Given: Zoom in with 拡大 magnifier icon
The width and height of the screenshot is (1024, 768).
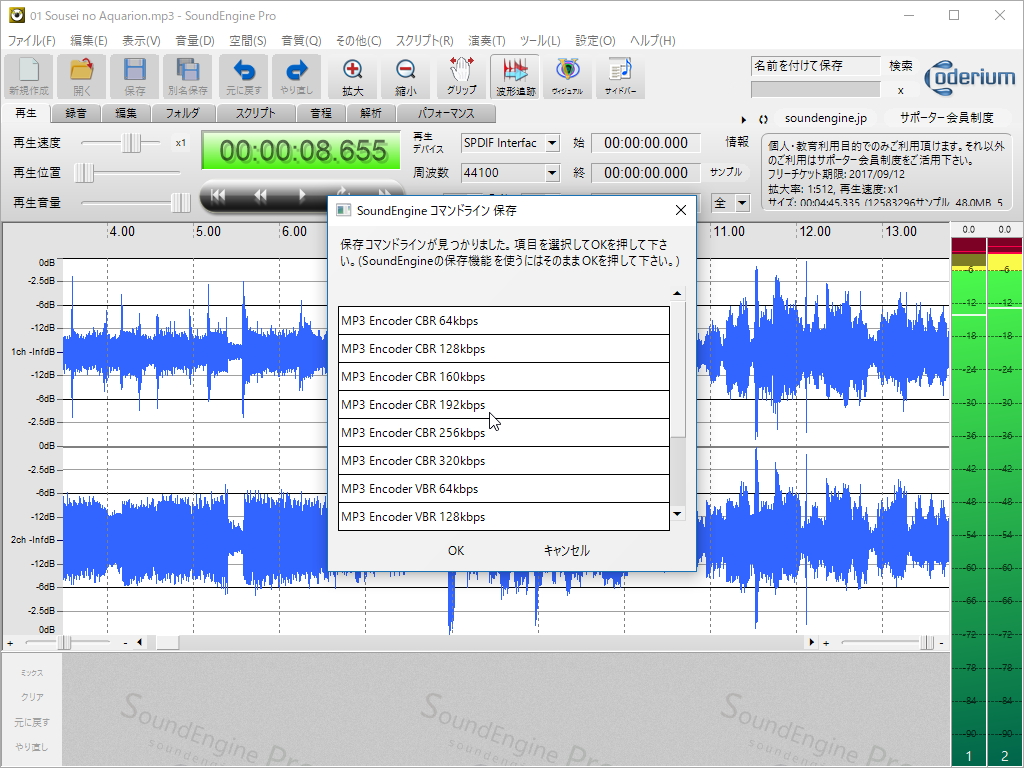Looking at the screenshot, I should (x=353, y=76).
